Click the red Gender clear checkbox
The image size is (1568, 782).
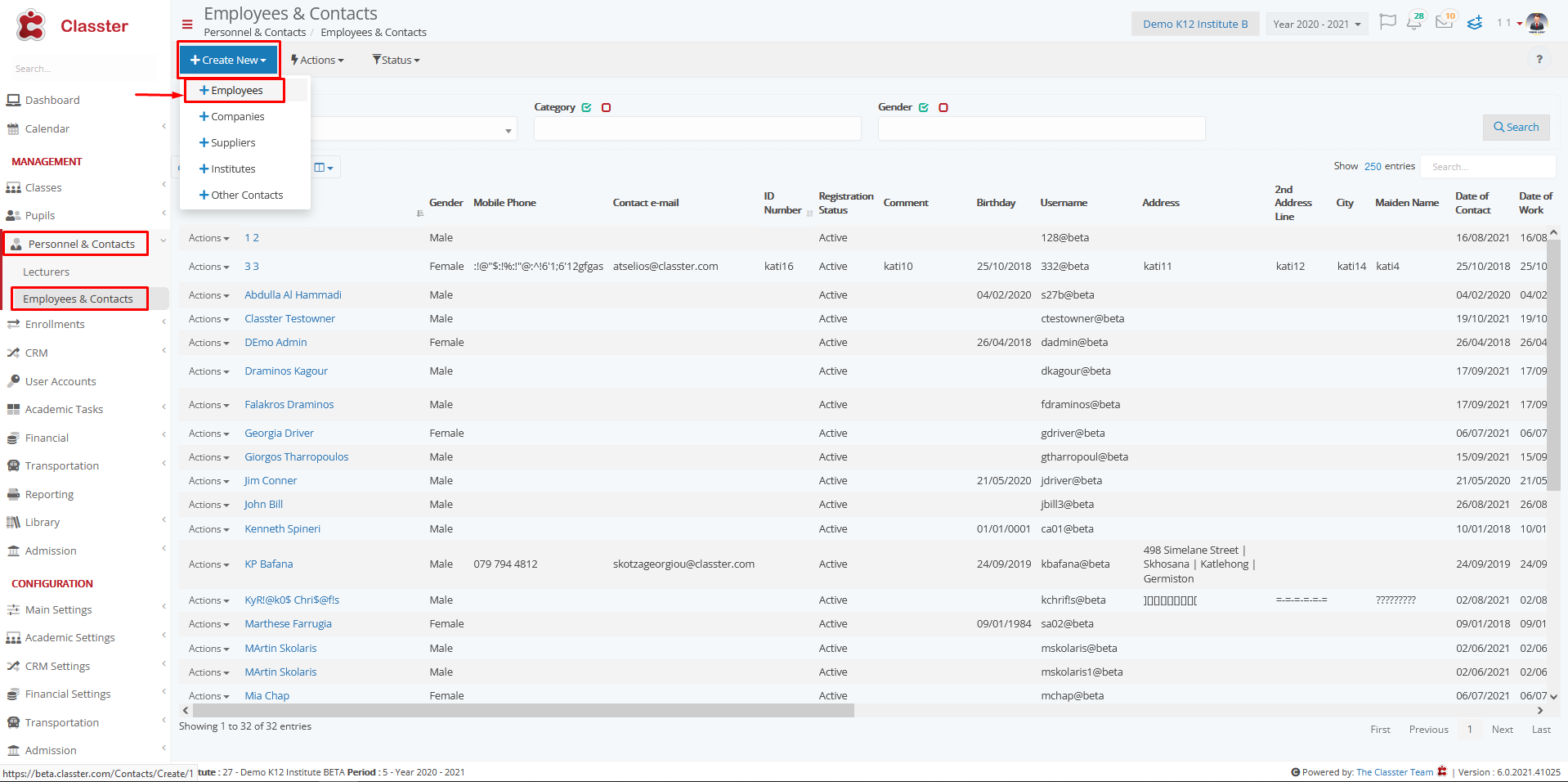[943, 107]
